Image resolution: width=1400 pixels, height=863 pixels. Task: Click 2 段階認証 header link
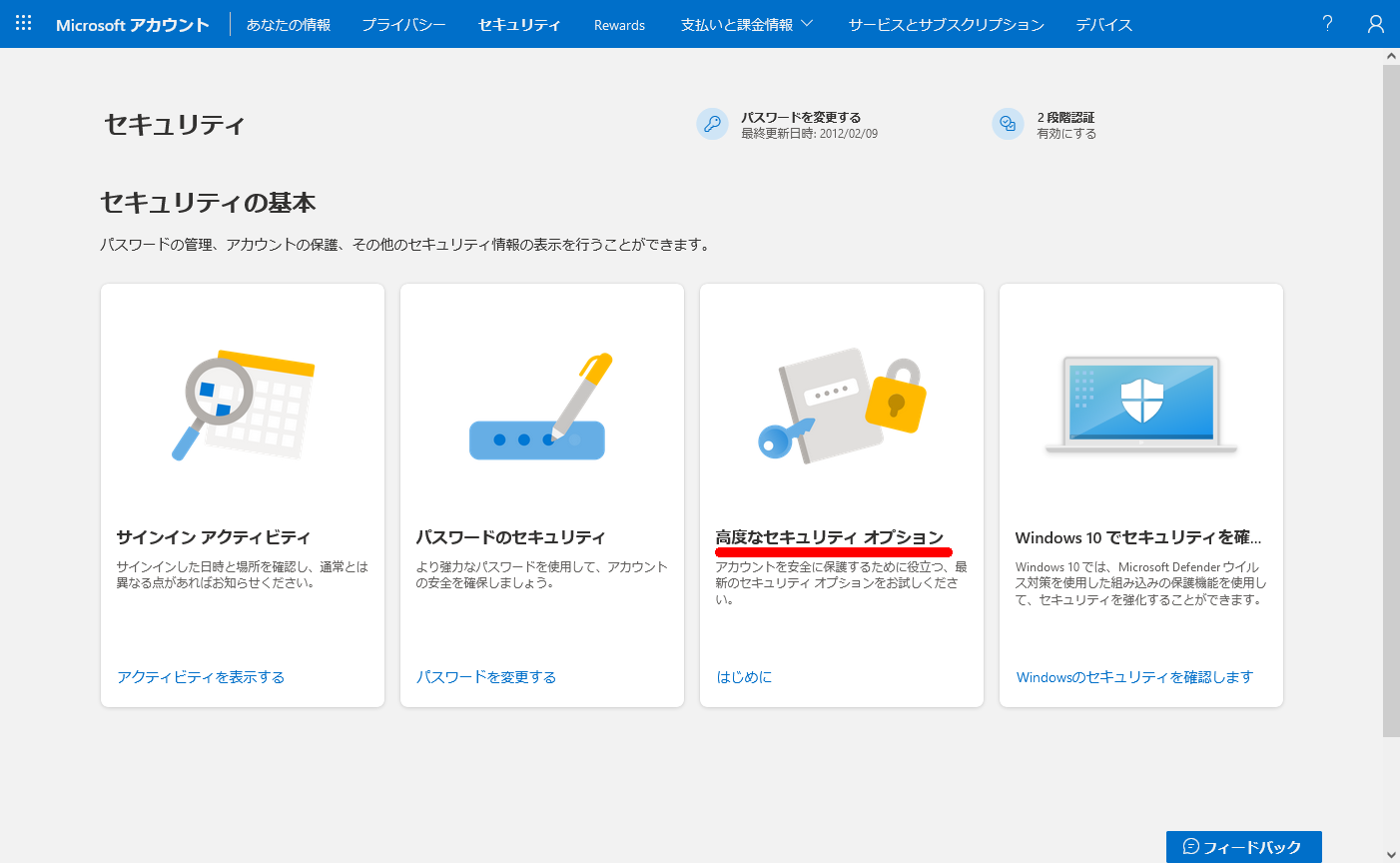point(1065,117)
